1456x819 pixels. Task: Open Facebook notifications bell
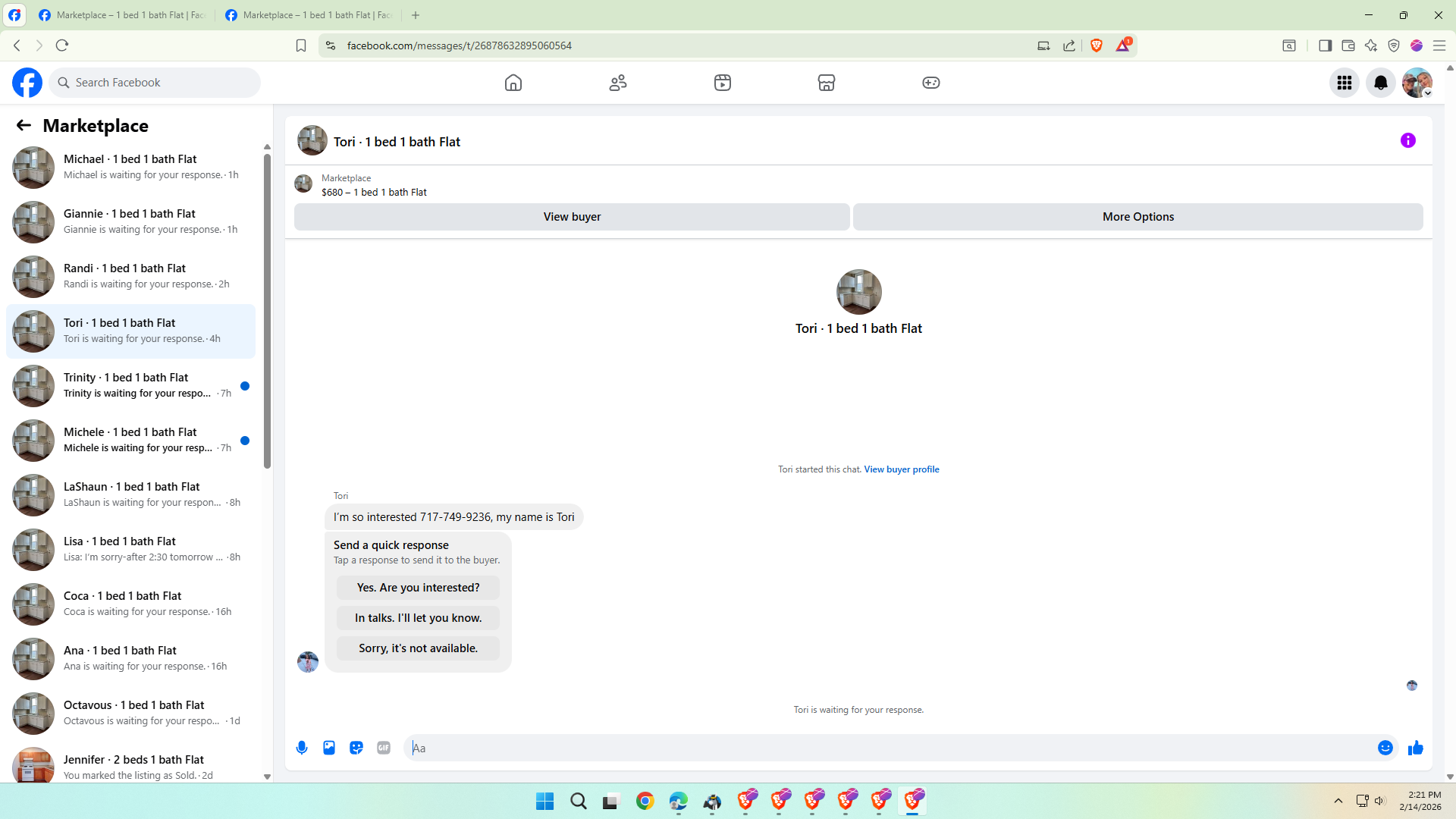point(1381,83)
